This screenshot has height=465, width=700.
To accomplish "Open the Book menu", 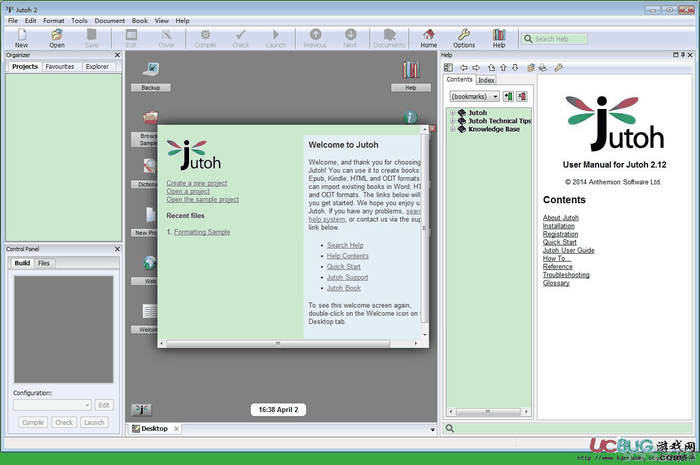I will click(140, 21).
